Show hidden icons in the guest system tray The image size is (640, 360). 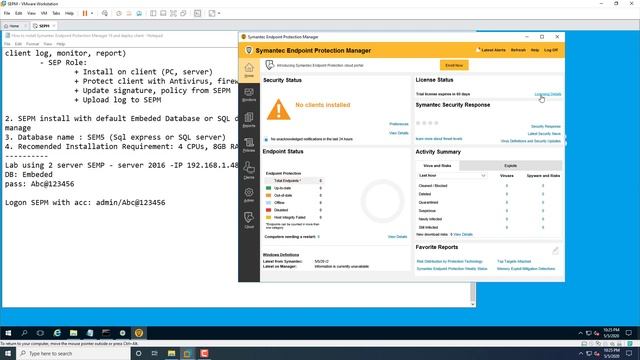pyautogui.click(x=580, y=333)
